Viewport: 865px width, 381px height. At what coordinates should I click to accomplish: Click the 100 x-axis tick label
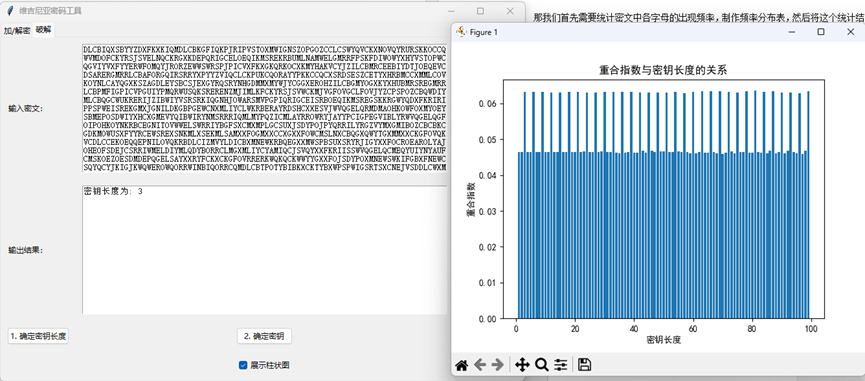point(810,328)
